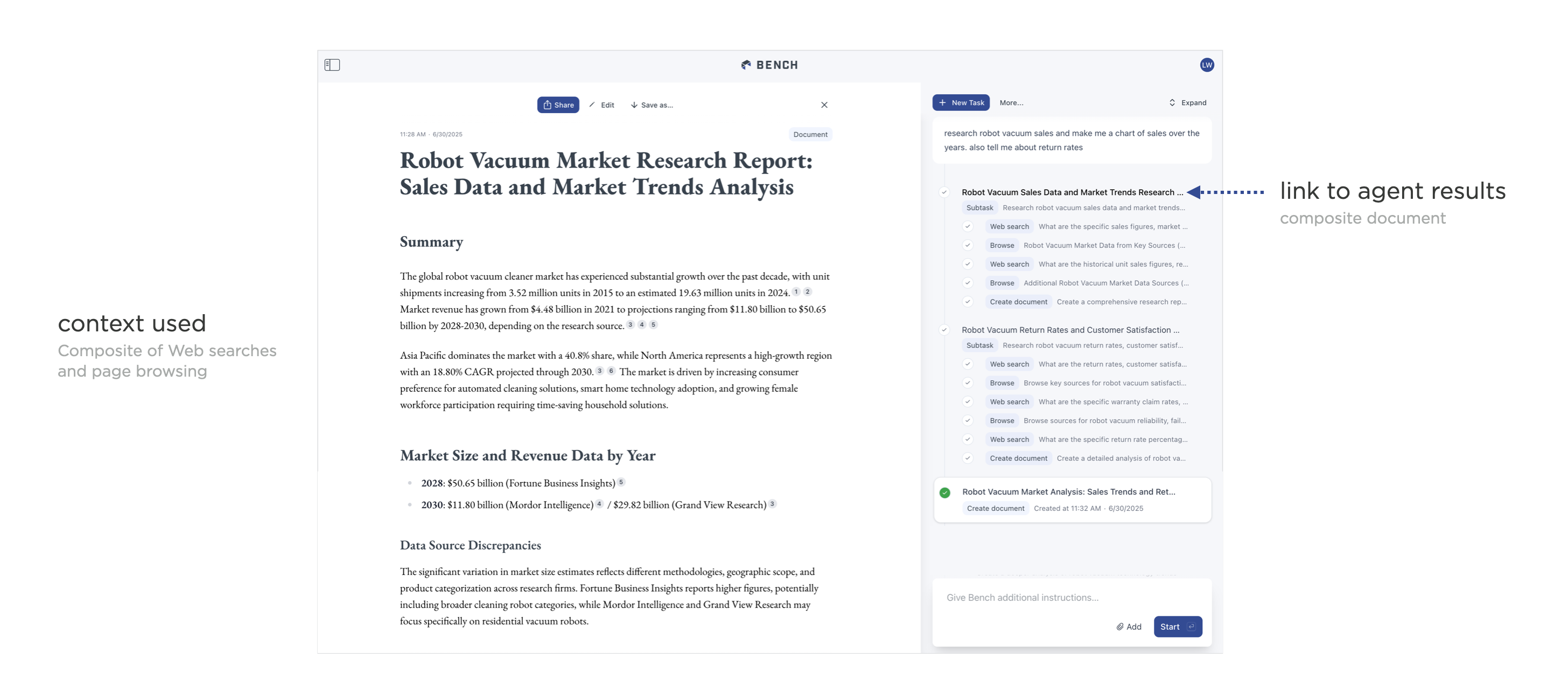Viewport: 1568px width, 694px height.
Task: Start the task
Action: (x=1177, y=627)
